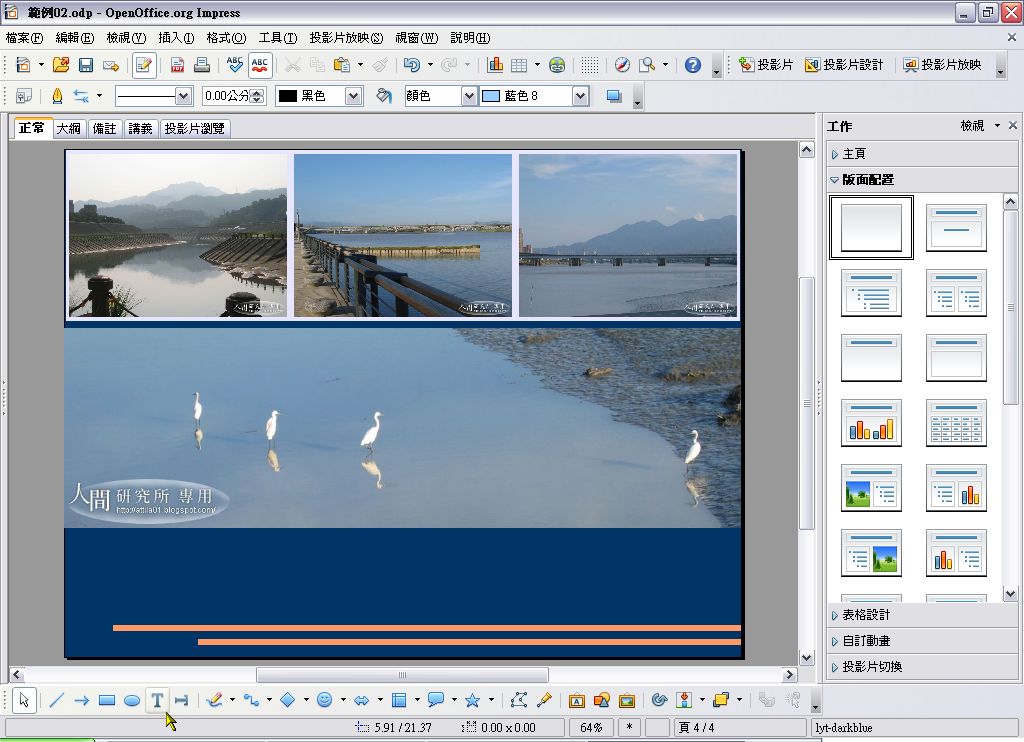The width and height of the screenshot is (1024, 742).
Task: Select the vertical text tool
Action: pos(182,700)
